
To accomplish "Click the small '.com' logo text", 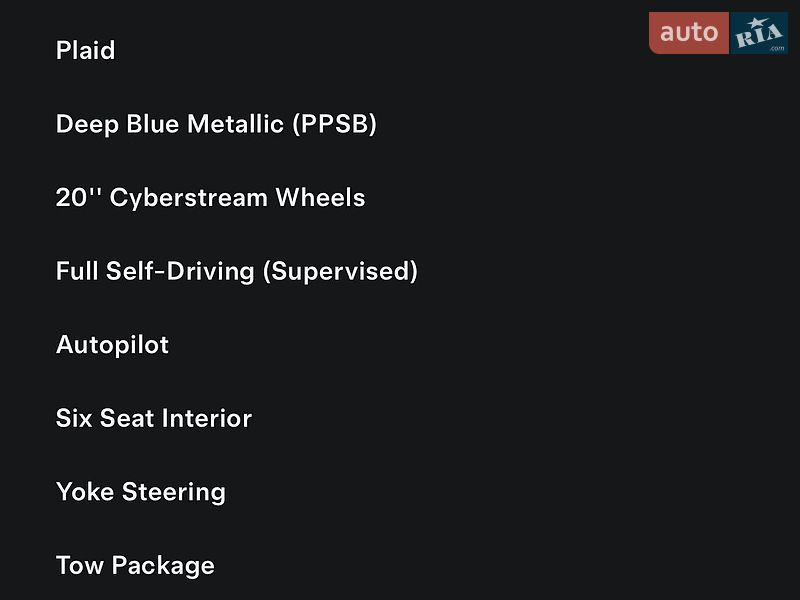I will click(777, 48).
